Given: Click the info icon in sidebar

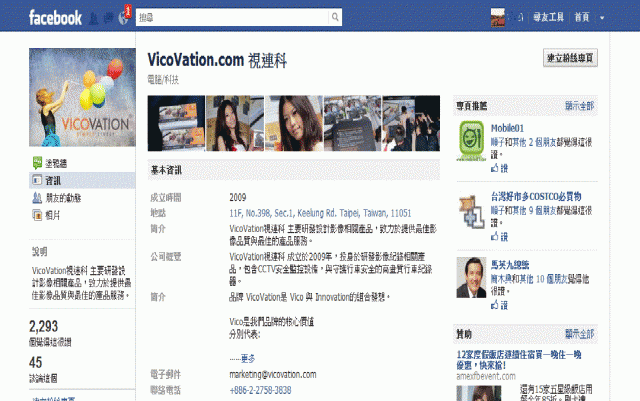Looking at the screenshot, I should tap(37, 180).
